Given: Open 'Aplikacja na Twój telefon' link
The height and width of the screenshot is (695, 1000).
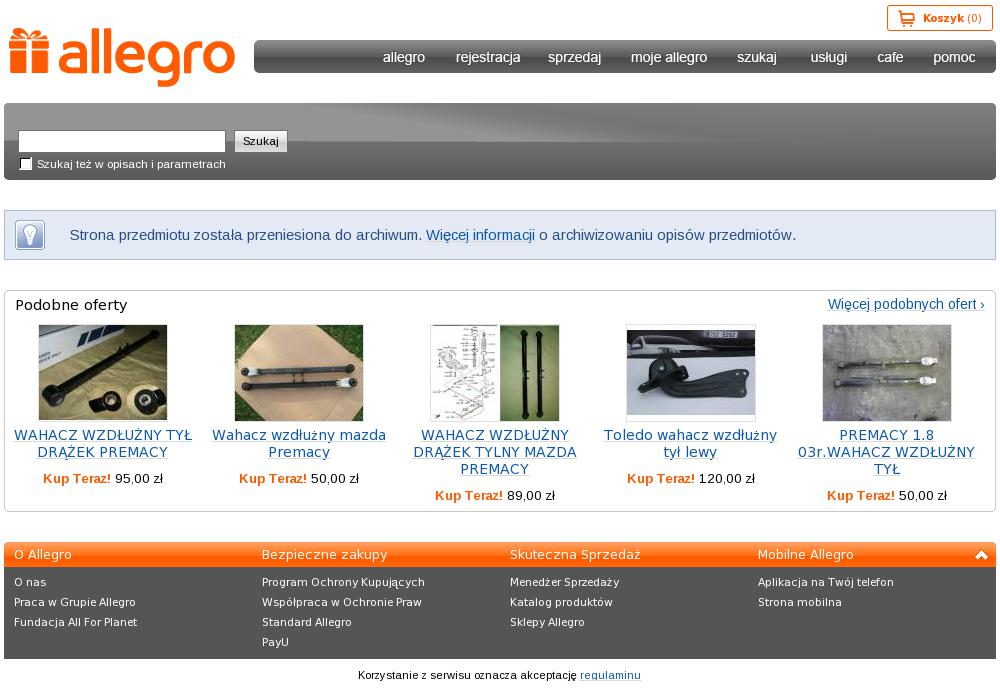Looking at the screenshot, I should pyautogui.click(x=826, y=582).
